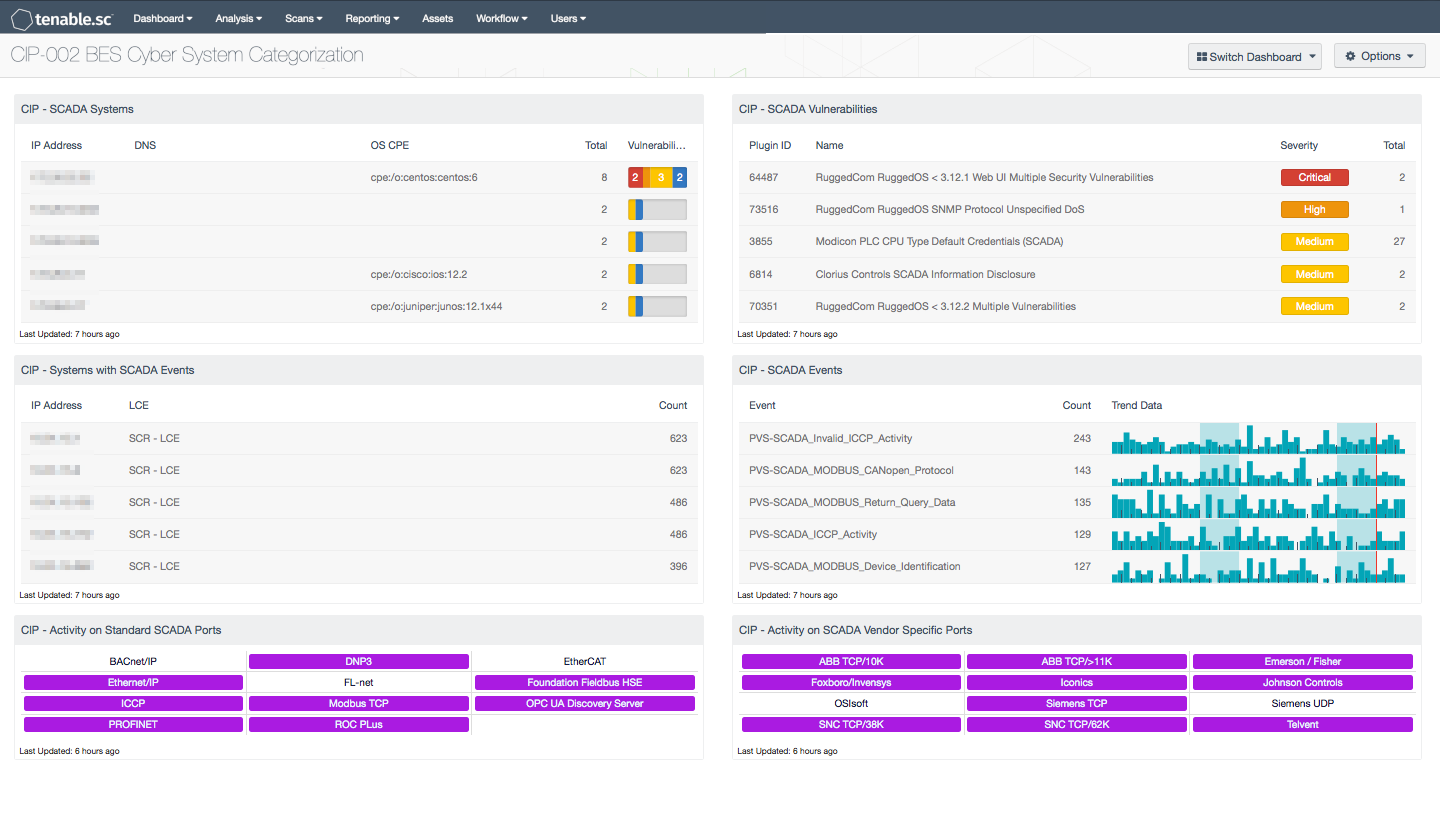The width and height of the screenshot is (1440, 820).
Task: Open the Dashboard menu
Action: (x=163, y=18)
